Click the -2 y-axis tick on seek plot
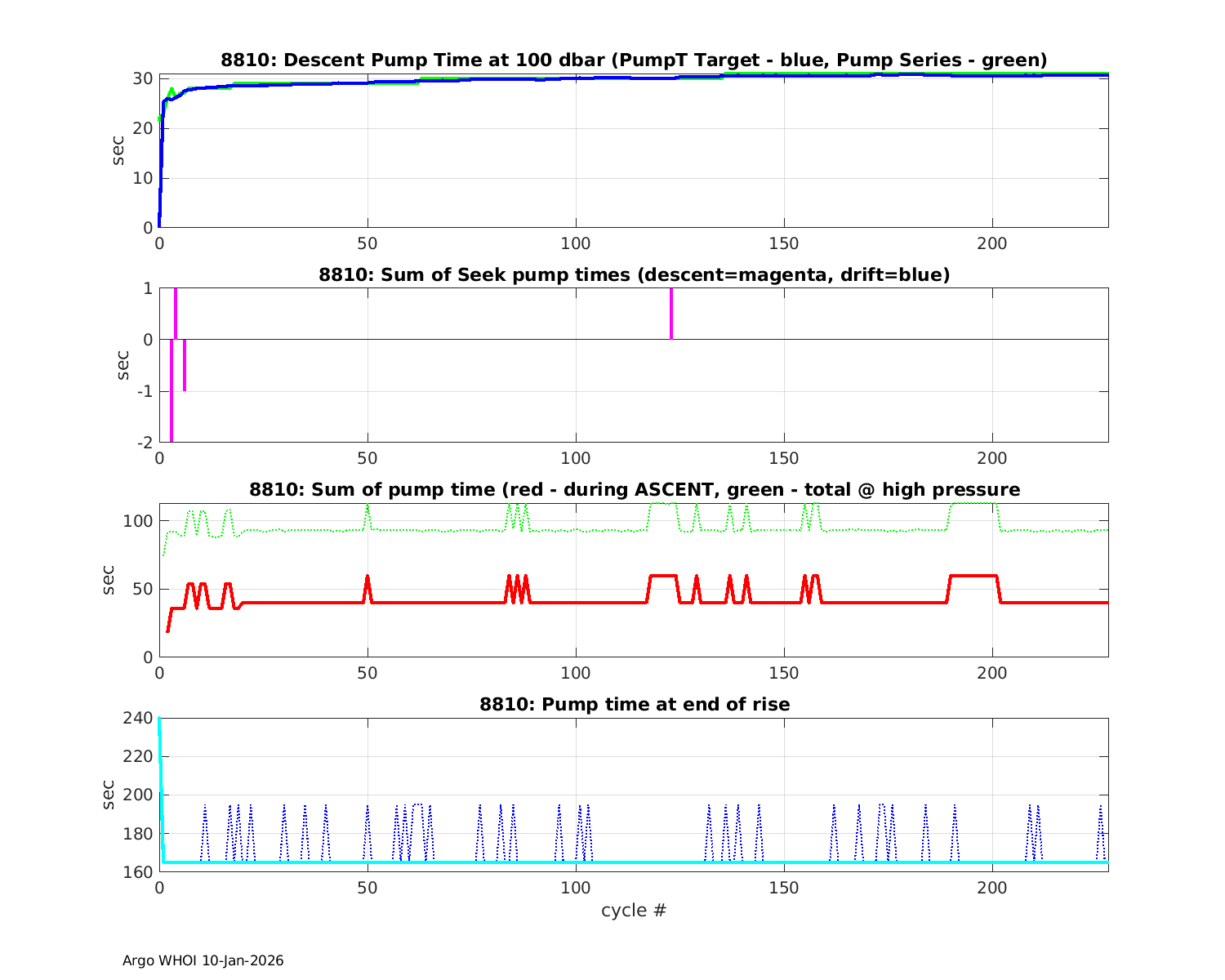1225x980 pixels. 144,443
